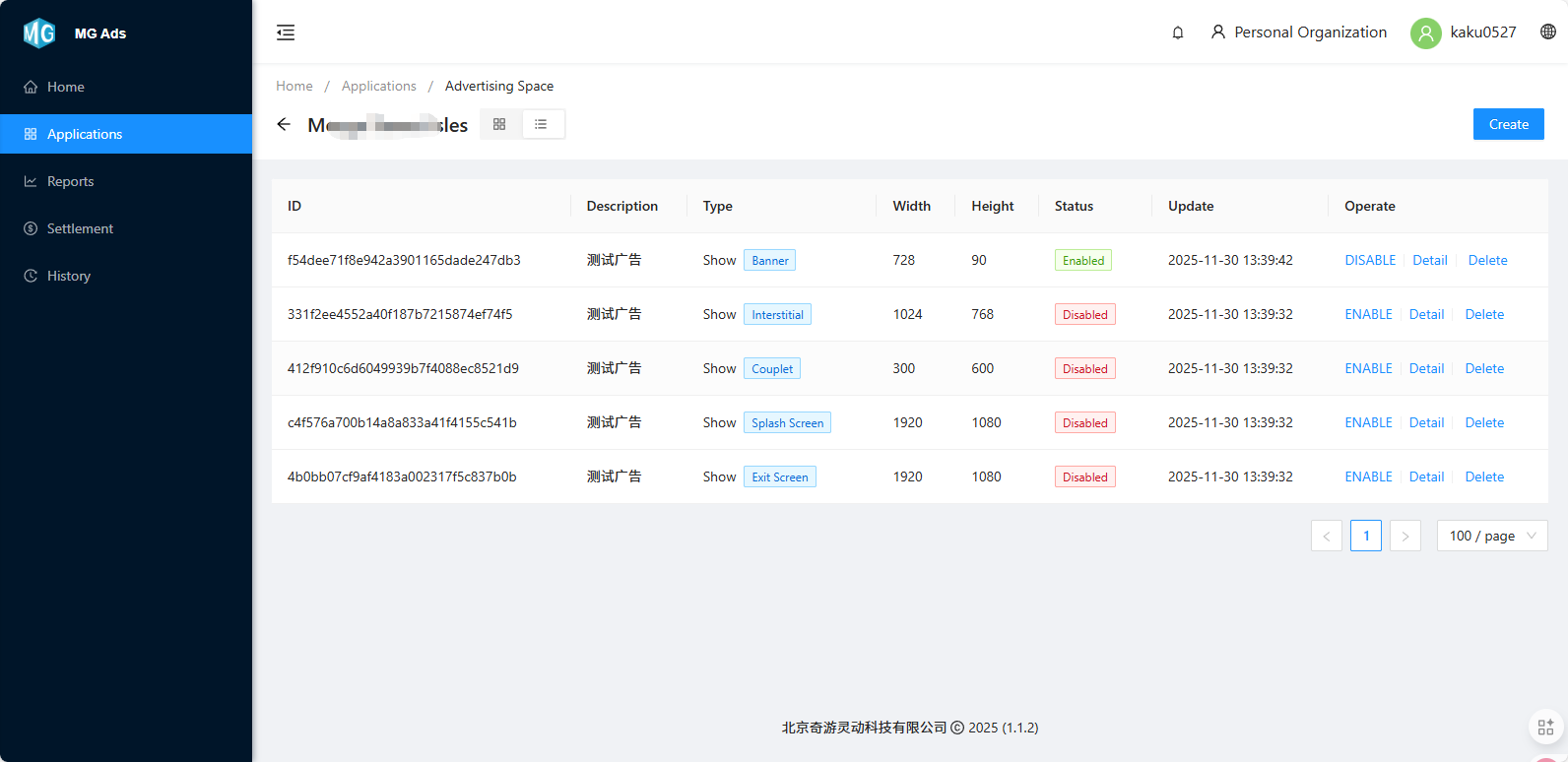Disable the Banner advertising space
1568x762 pixels.
click(x=1370, y=260)
